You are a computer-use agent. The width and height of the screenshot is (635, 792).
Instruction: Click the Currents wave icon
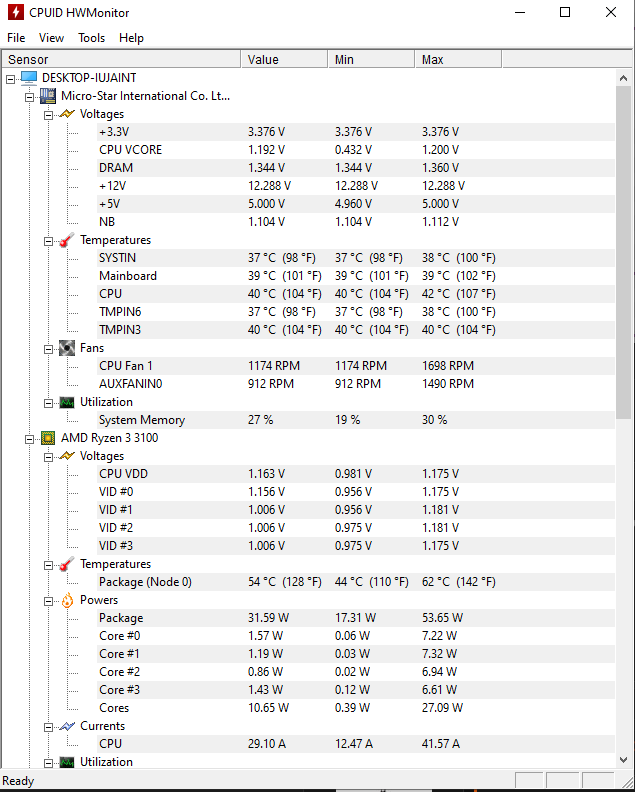(x=67, y=726)
